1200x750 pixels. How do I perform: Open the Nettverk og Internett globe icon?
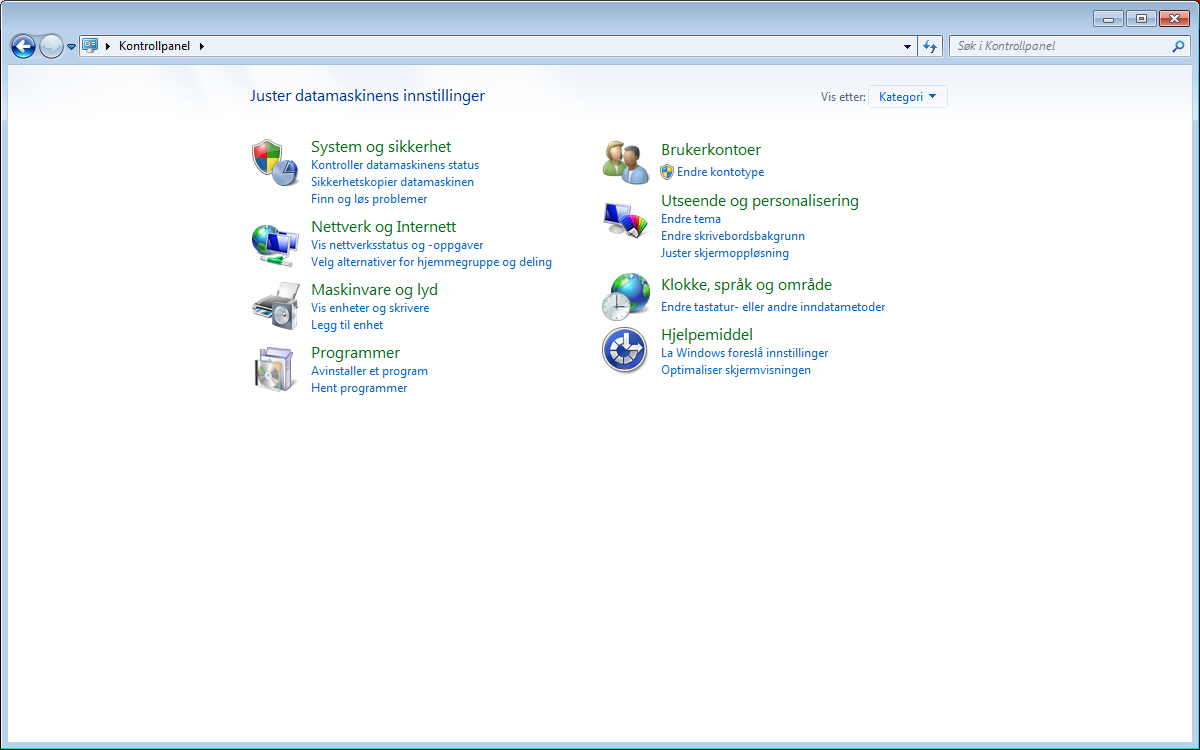pos(274,244)
